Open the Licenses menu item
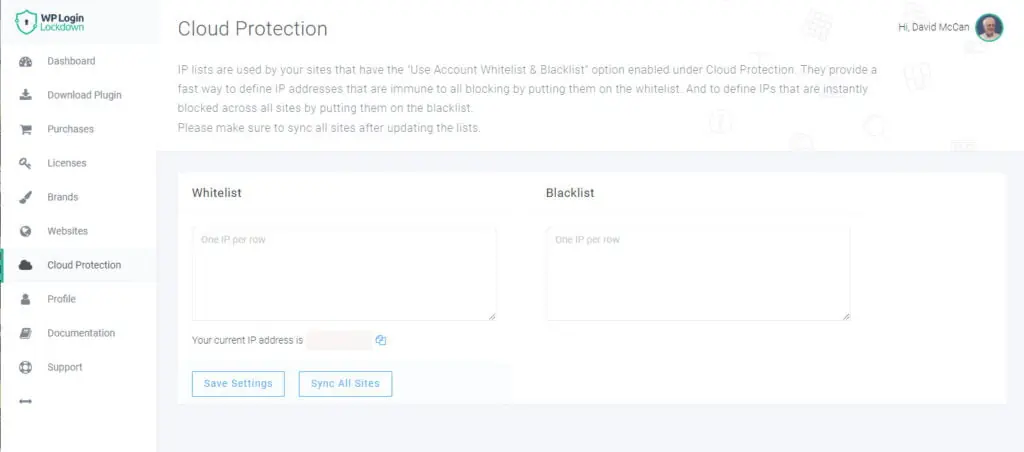 click(x=66, y=164)
